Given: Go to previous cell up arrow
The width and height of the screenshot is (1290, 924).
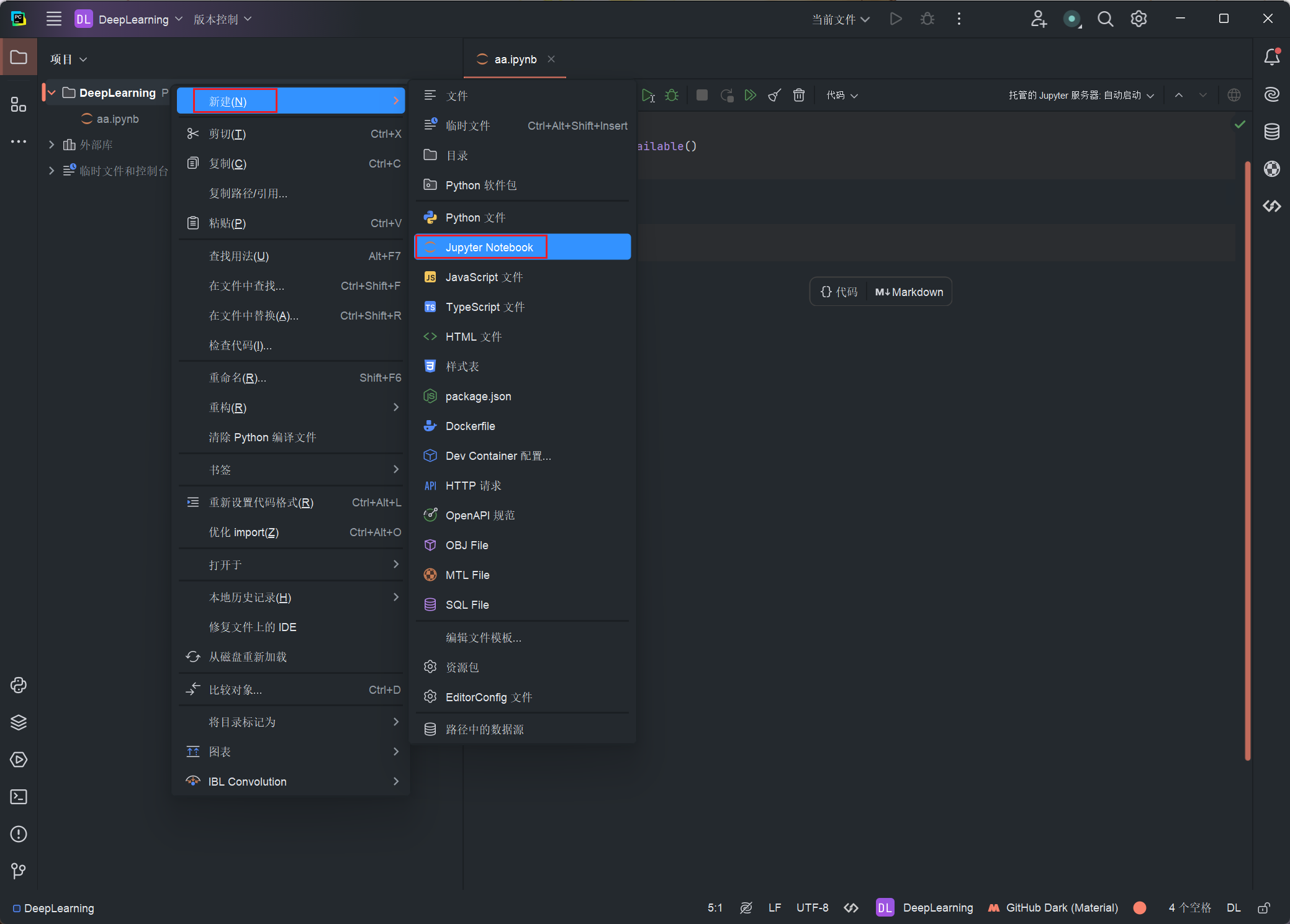Looking at the screenshot, I should coord(1179,96).
